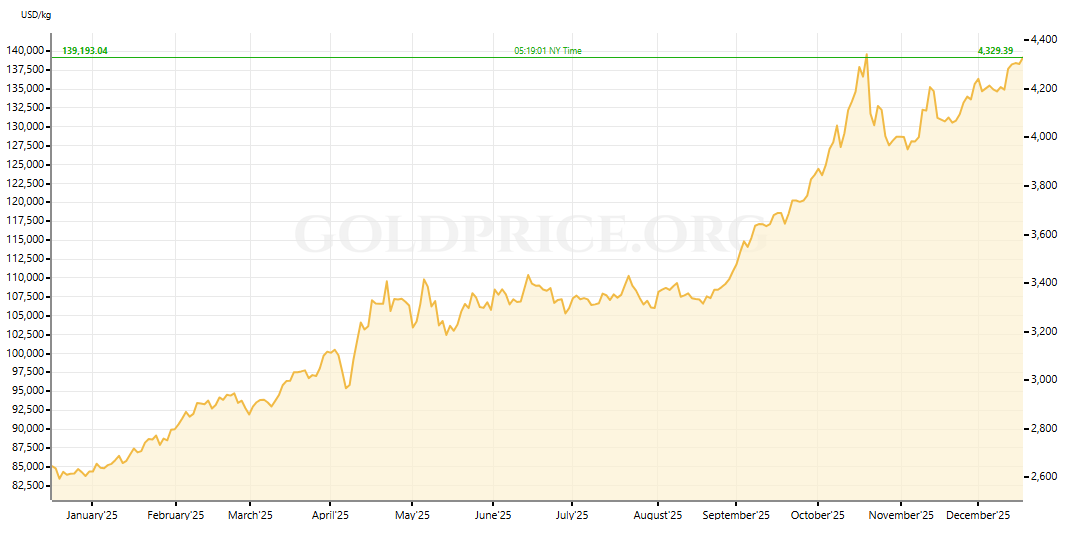
Task: Click the 2,800 right axis label
Action: (x=1042, y=429)
